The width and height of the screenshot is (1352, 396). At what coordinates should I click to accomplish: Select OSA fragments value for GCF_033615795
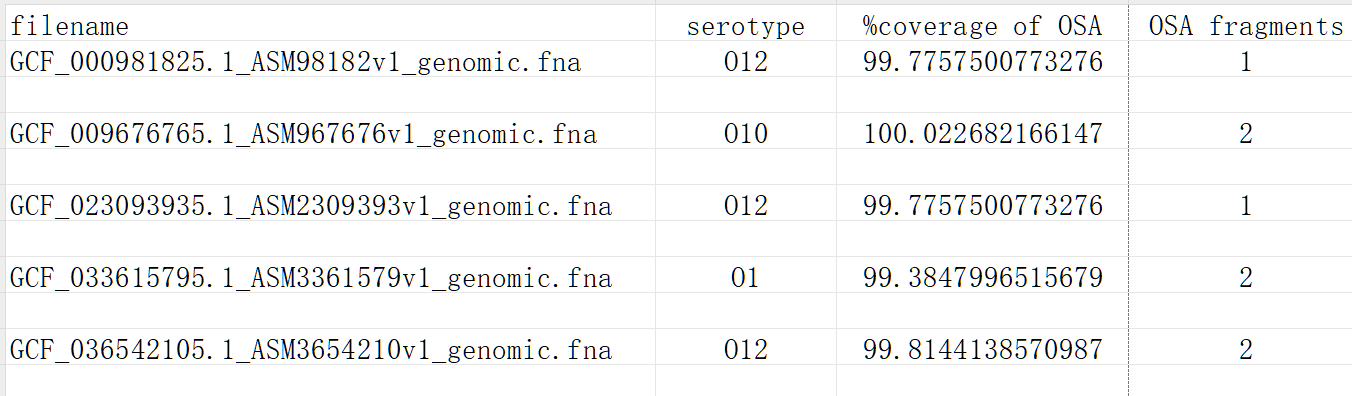(1246, 278)
